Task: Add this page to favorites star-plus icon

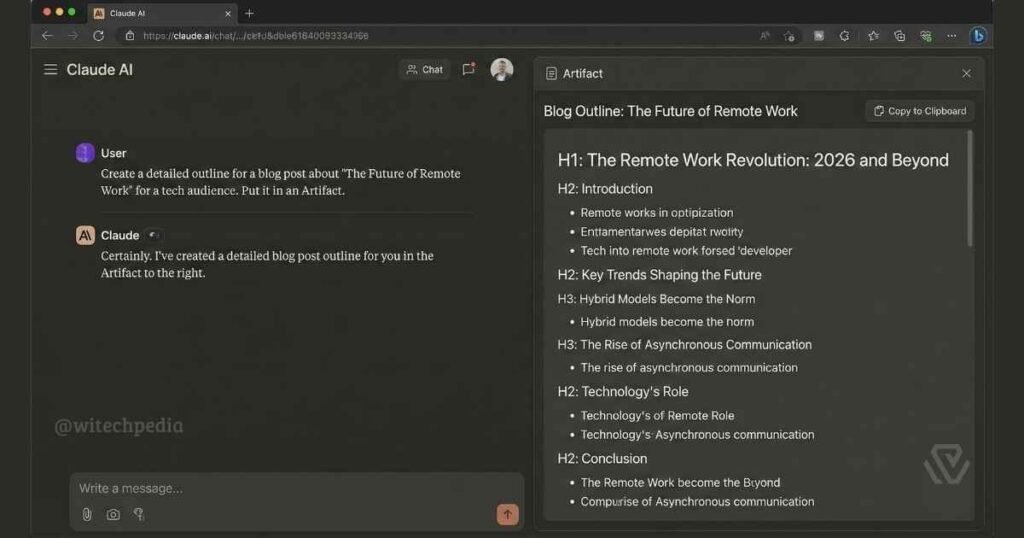Action: tap(789, 36)
